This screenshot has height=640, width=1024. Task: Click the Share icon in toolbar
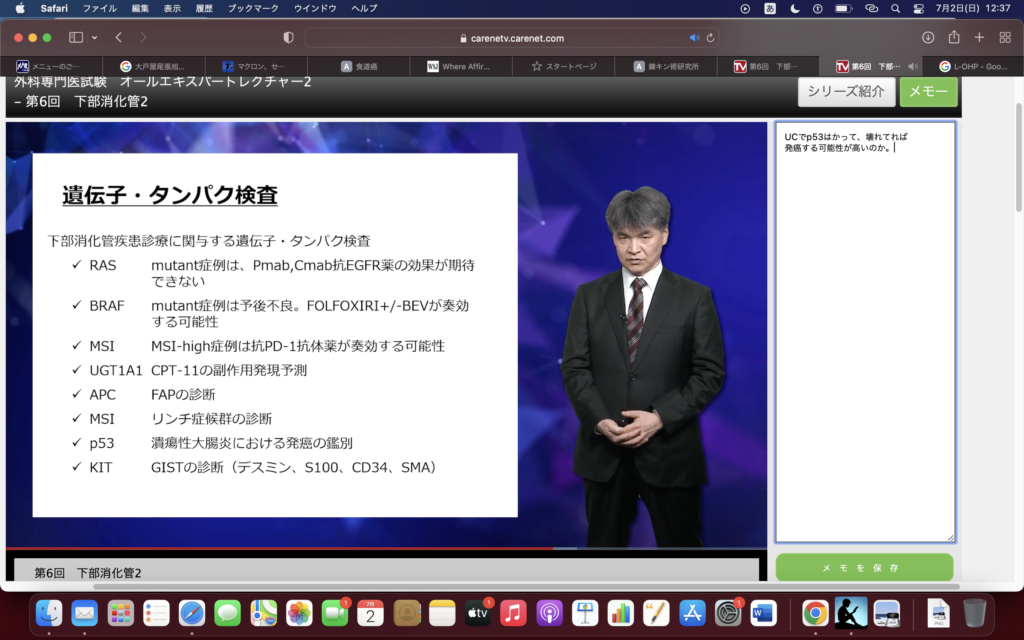pos(953,37)
